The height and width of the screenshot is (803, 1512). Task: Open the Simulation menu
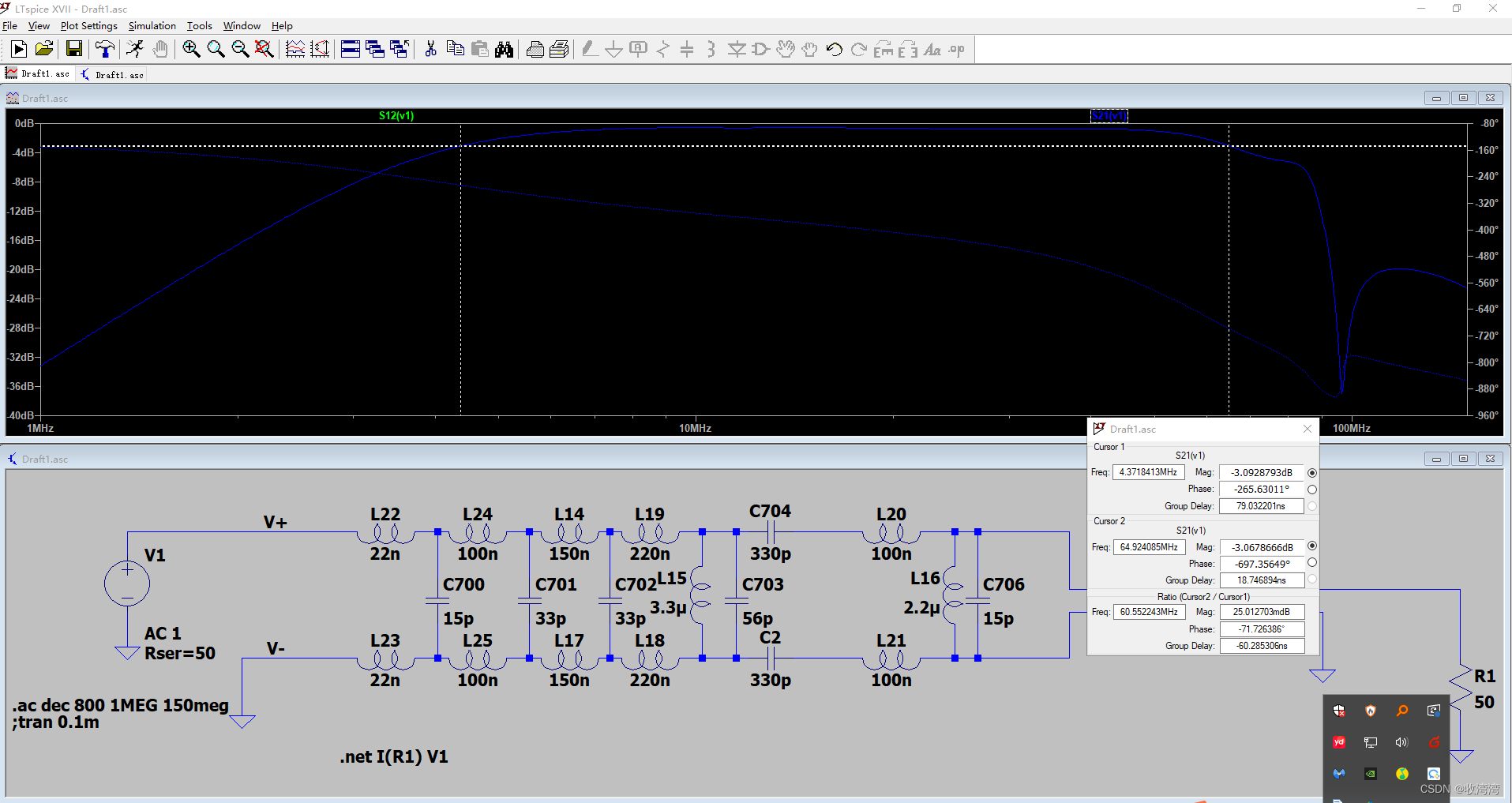pyautogui.click(x=152, y=26)
